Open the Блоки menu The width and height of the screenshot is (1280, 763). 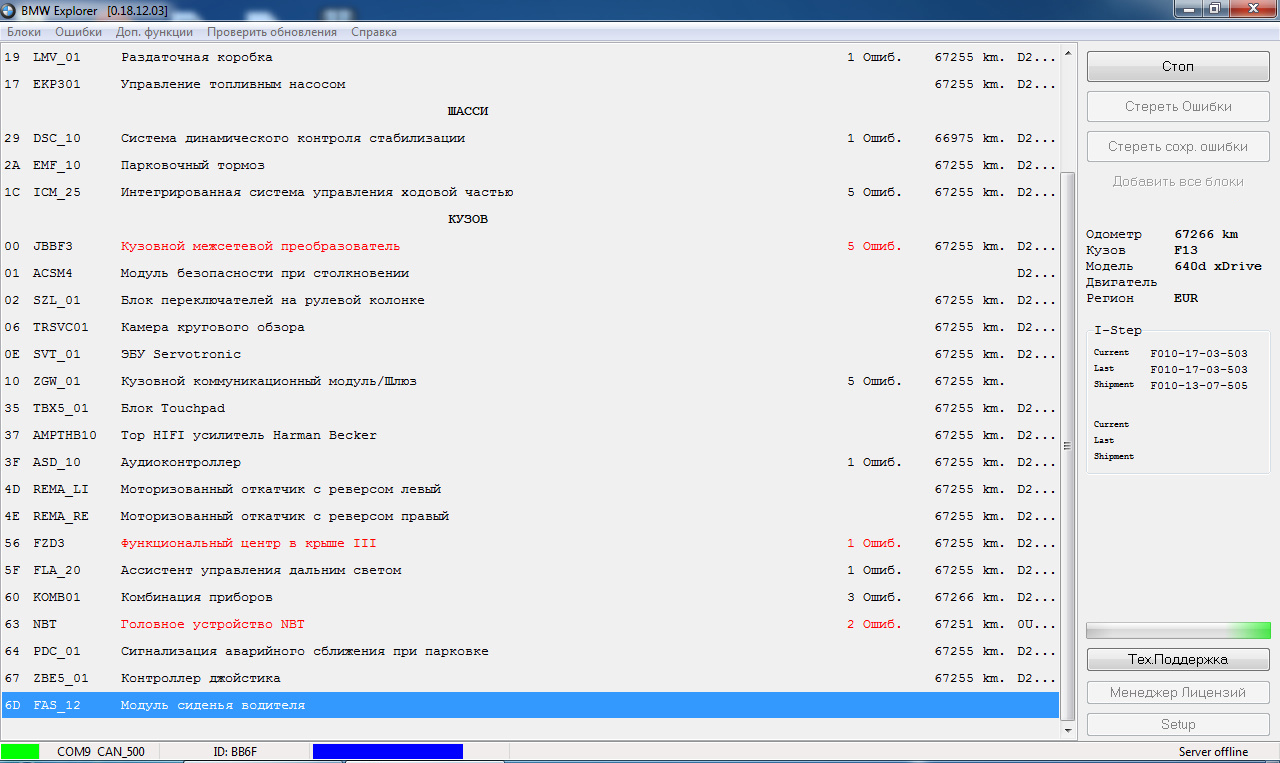click(x=24, y=32)
